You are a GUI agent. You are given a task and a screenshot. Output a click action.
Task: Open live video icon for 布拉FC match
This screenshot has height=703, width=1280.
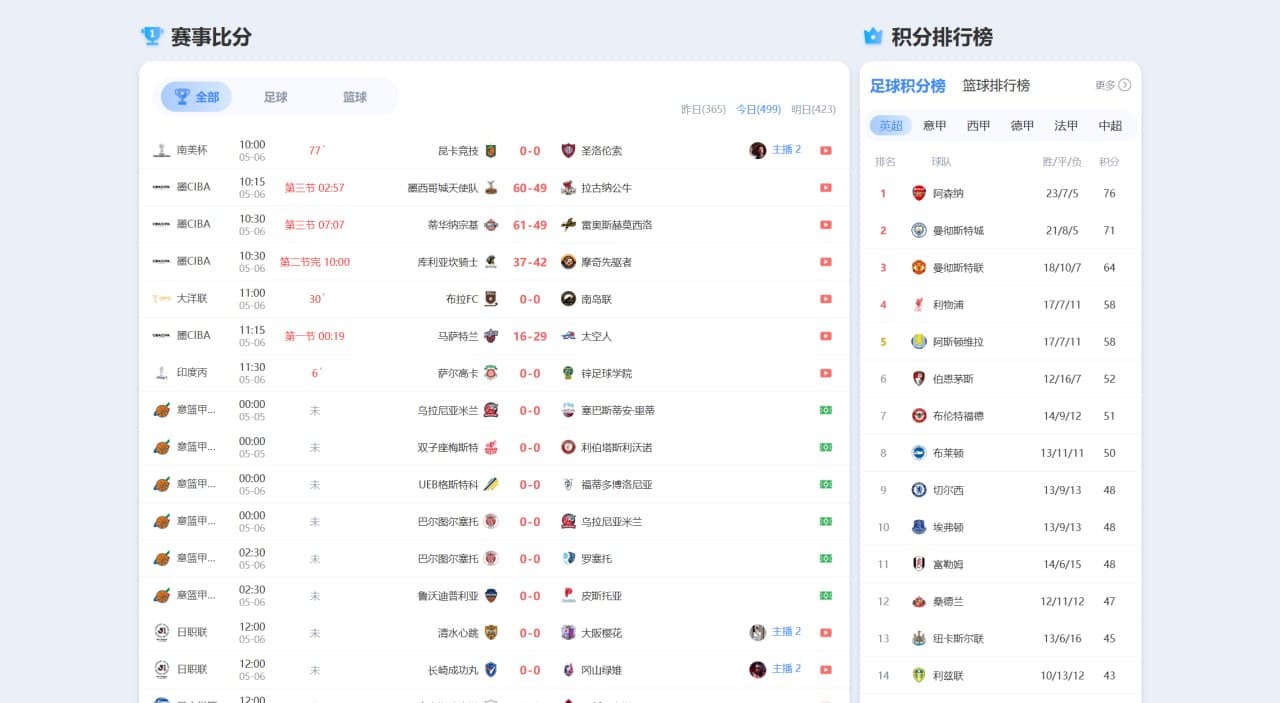click(x=826, y=299)
